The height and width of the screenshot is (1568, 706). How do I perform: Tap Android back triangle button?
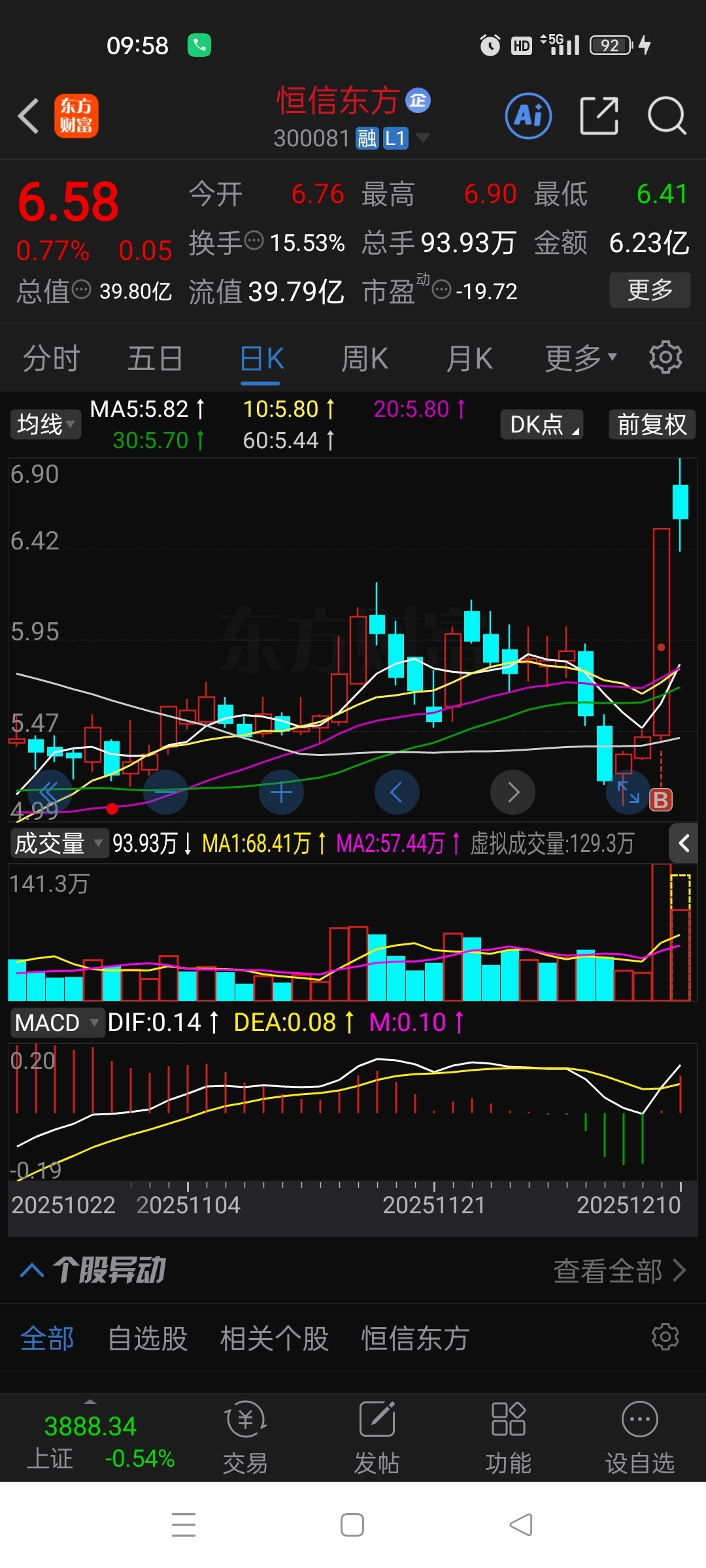point(521,1525)
